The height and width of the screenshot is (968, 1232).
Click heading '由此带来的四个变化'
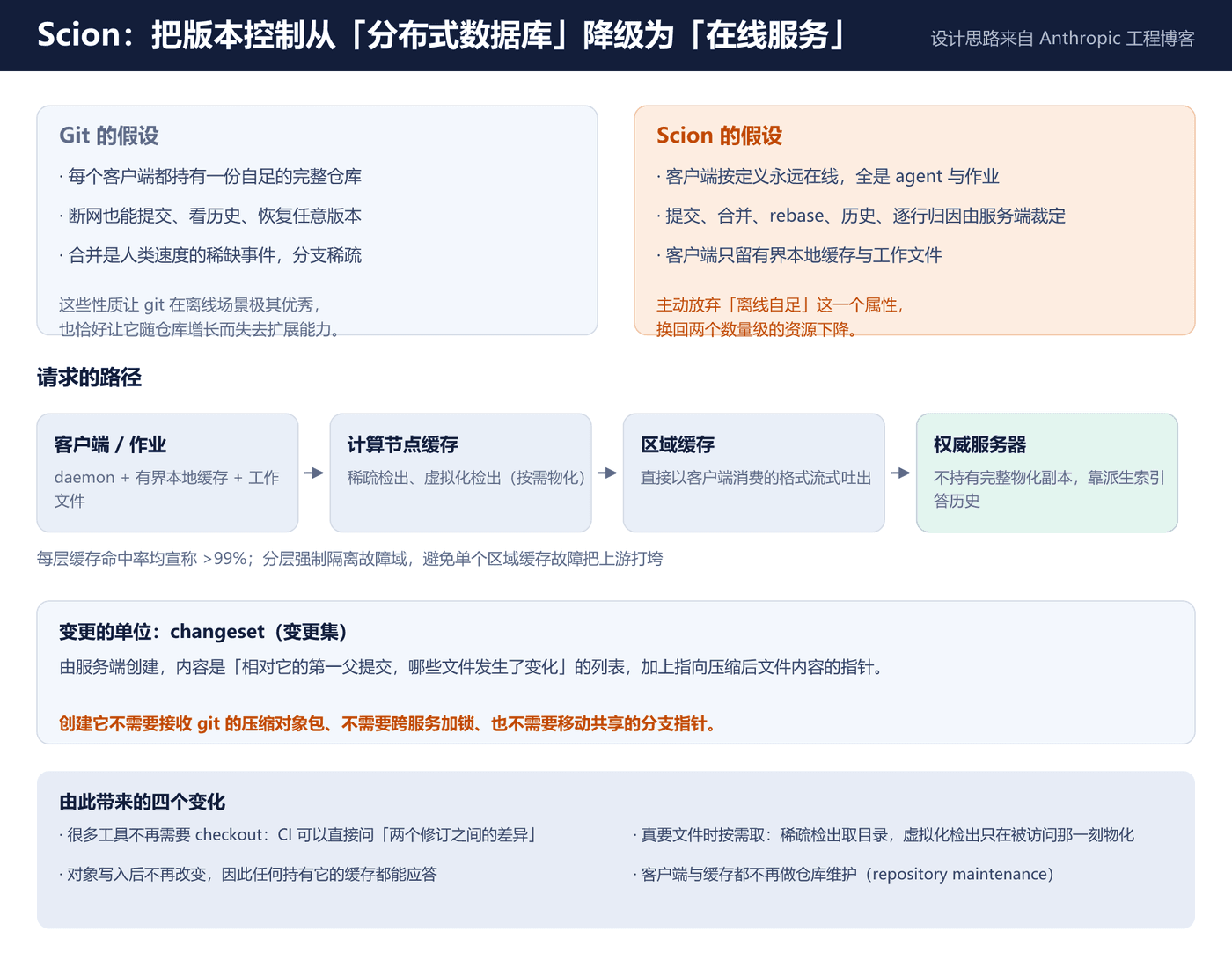point(142,802)
